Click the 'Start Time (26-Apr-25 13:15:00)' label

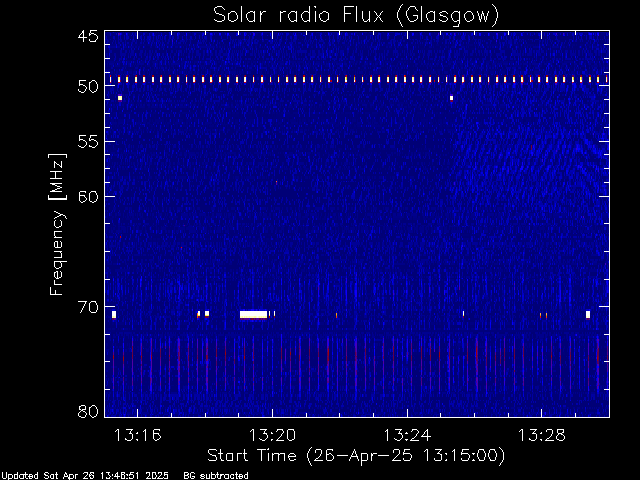click(x=356, y=456)
